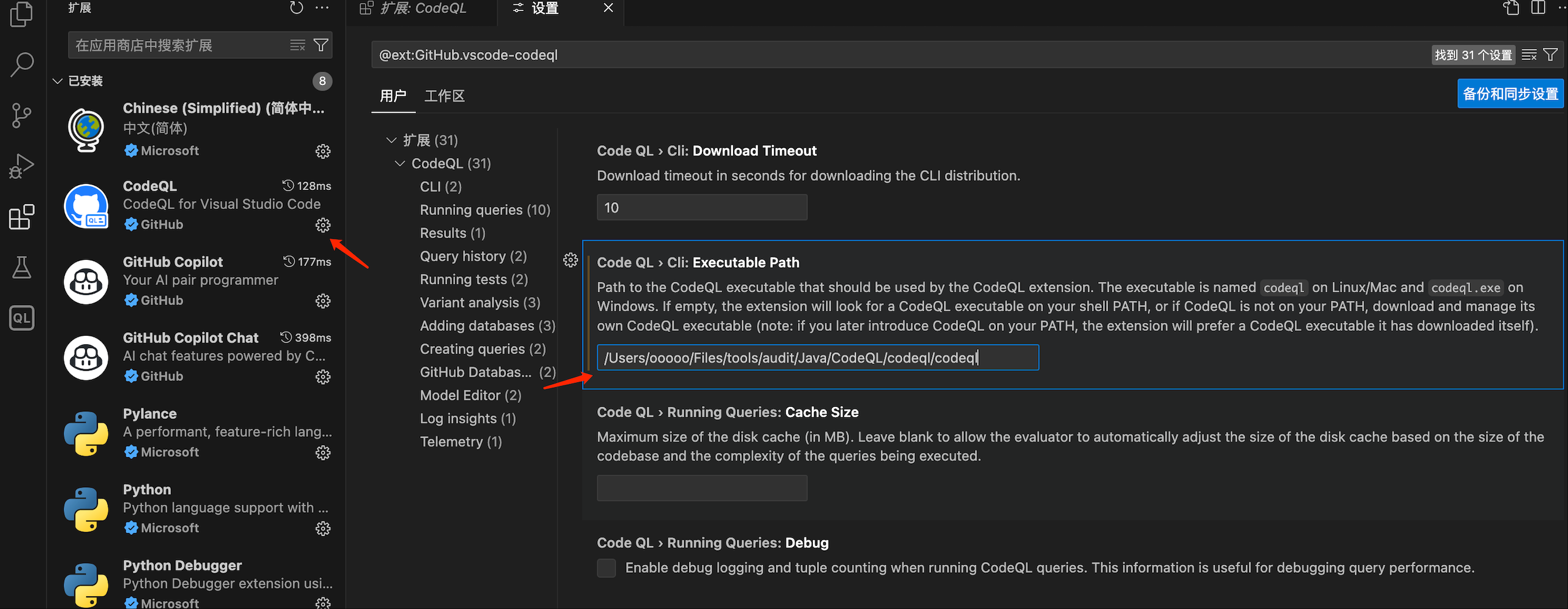Open the Testing flask icon view

(x=22, y=267)
